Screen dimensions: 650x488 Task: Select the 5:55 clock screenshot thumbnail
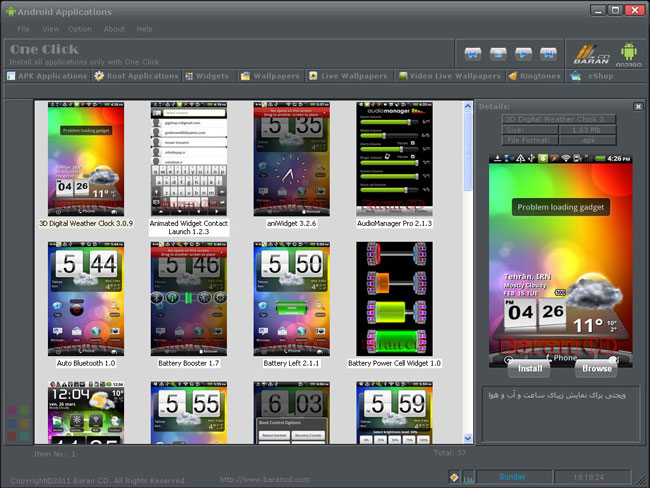pyautogui.click(x=189, y=413)
